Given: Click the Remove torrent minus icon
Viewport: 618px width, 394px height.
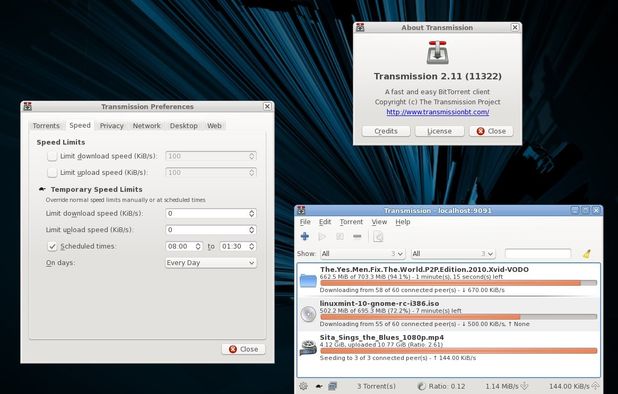Looking at the screenshot, I should (x=357, y=236).
